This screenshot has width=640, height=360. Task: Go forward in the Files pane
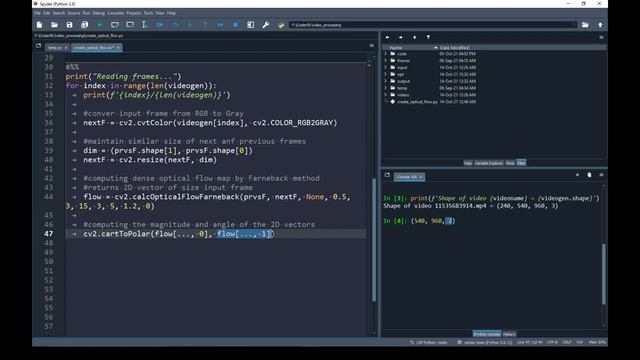tap(400, 37)
